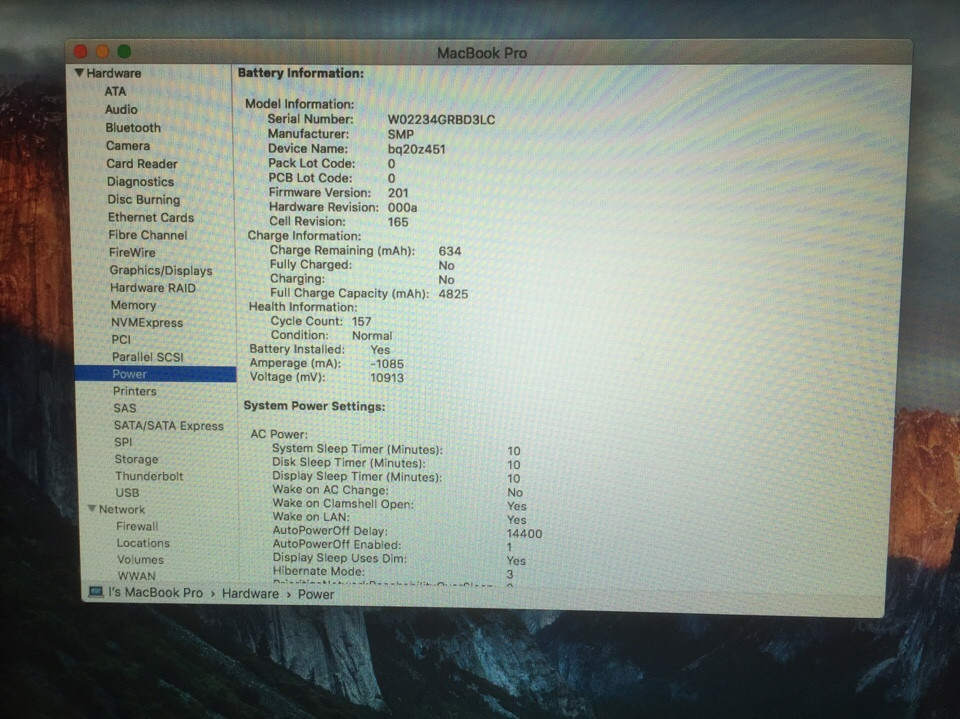Screen dimensions: 960x719
Task: Select Thunderbolt entry
Action: pyautogui.click(x=149, y=475)
